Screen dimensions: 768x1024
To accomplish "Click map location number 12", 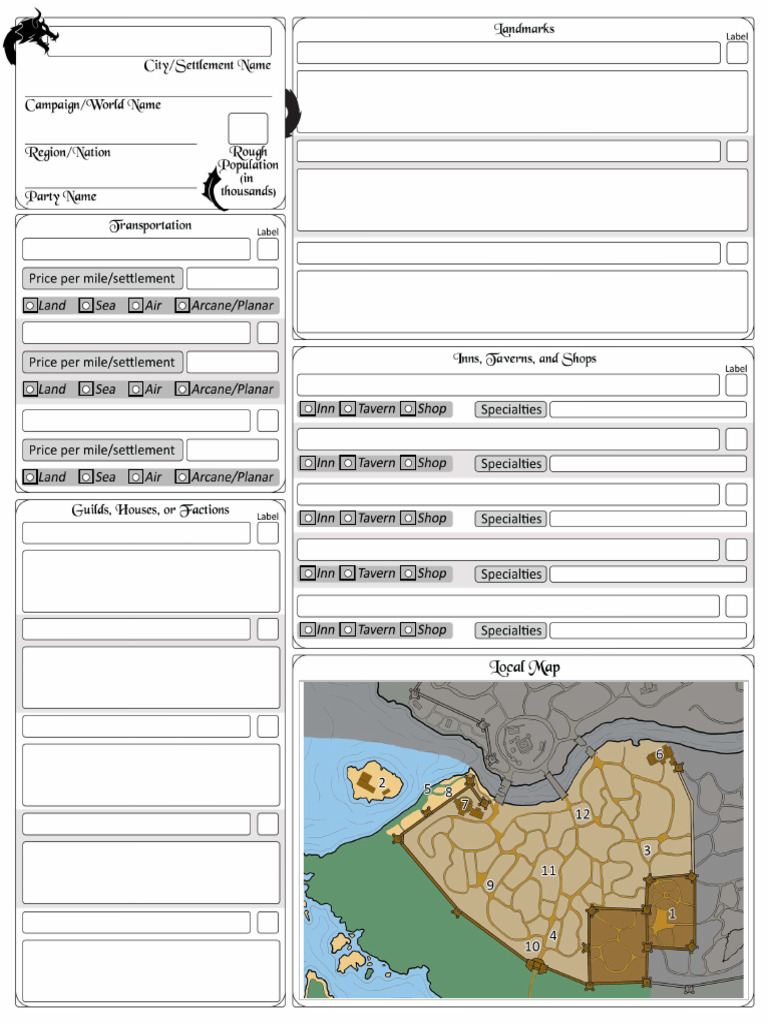I will point(583,814).
